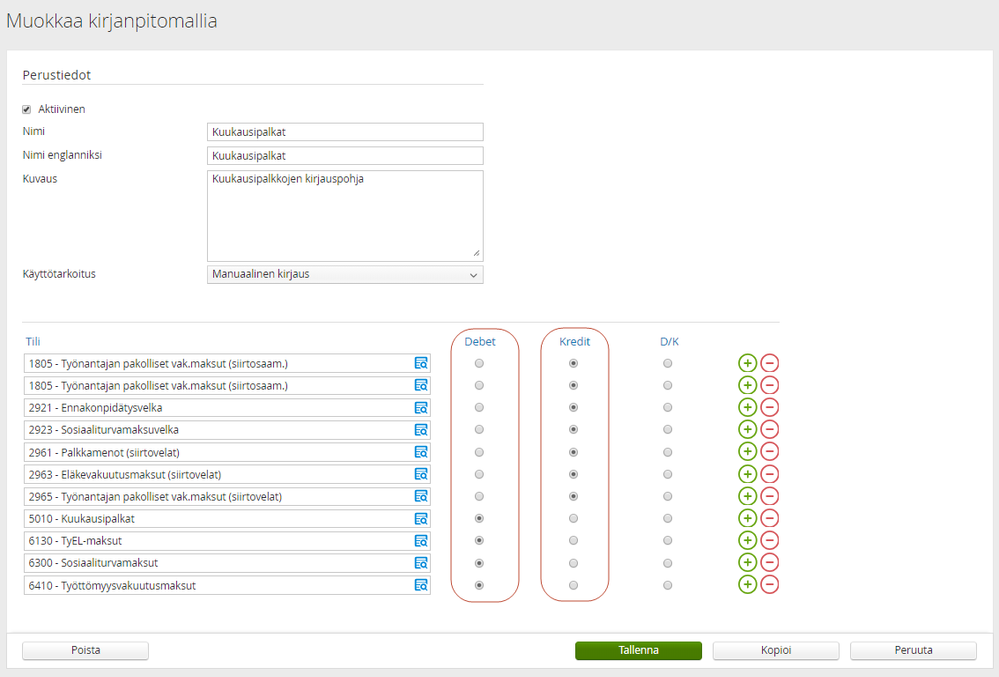Click the Nimi englanniksi input field
This screenshot has height=677, width=999.
(x=345, y=156)
